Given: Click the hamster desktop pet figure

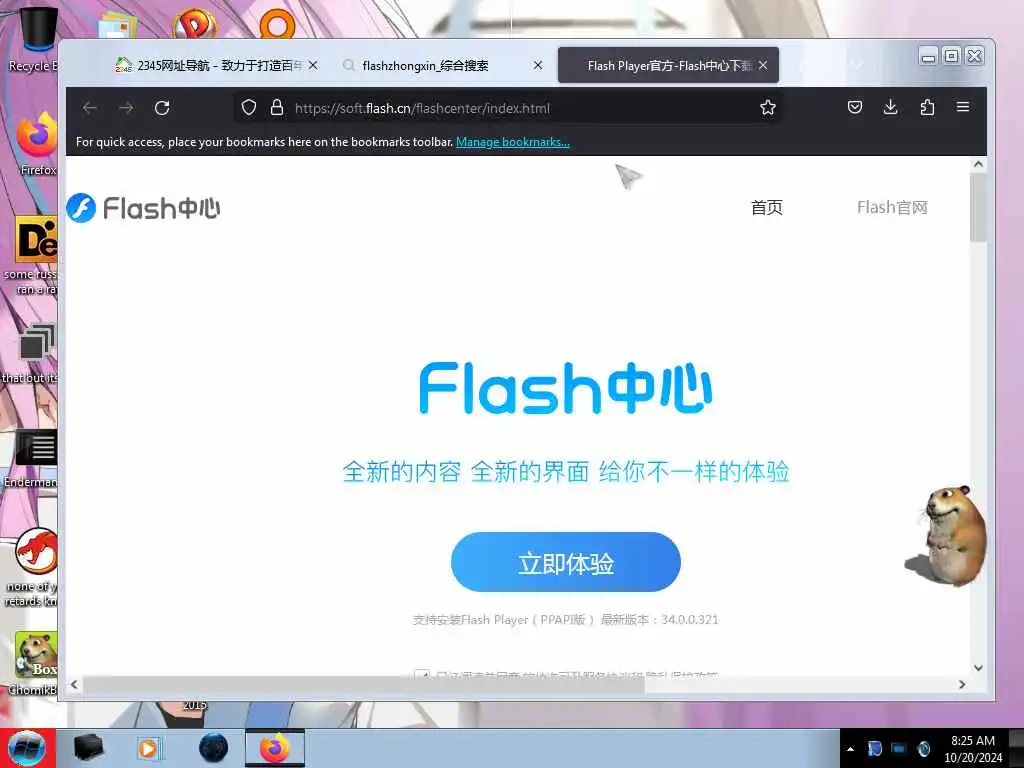Looking at the screenshot, I should (x=947, y=536).
